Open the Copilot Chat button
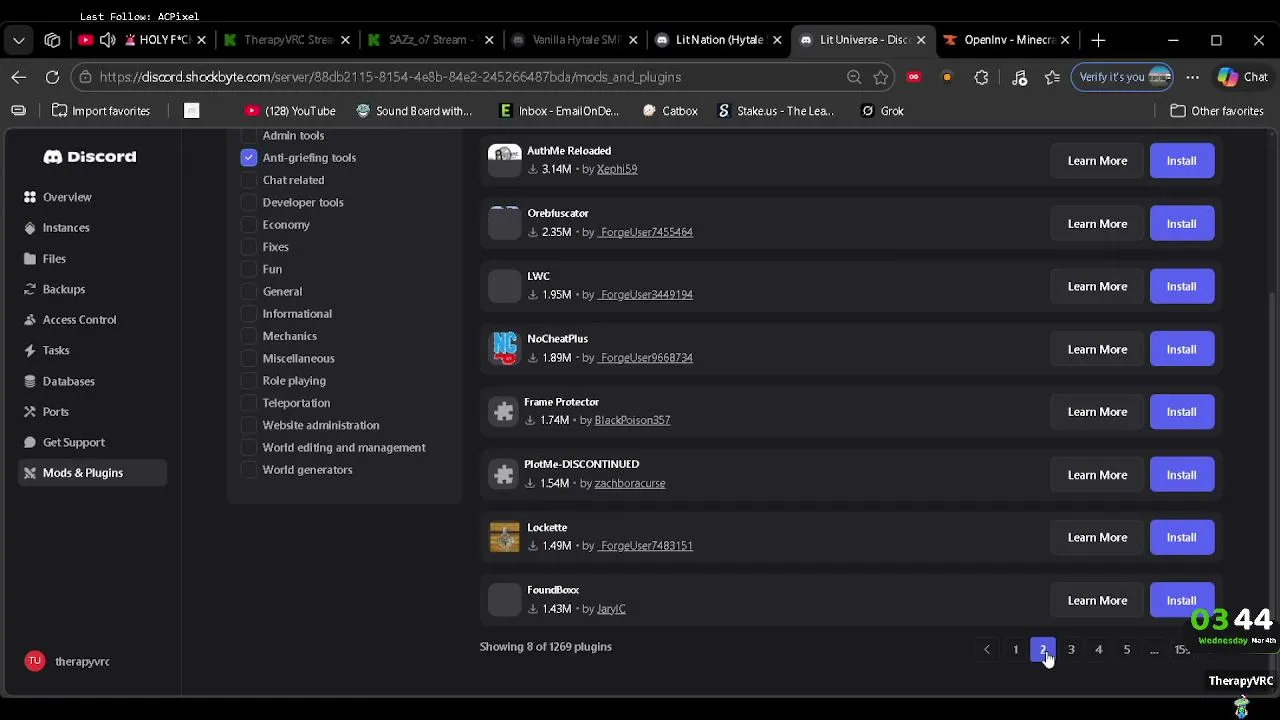 click(1243, 77)
